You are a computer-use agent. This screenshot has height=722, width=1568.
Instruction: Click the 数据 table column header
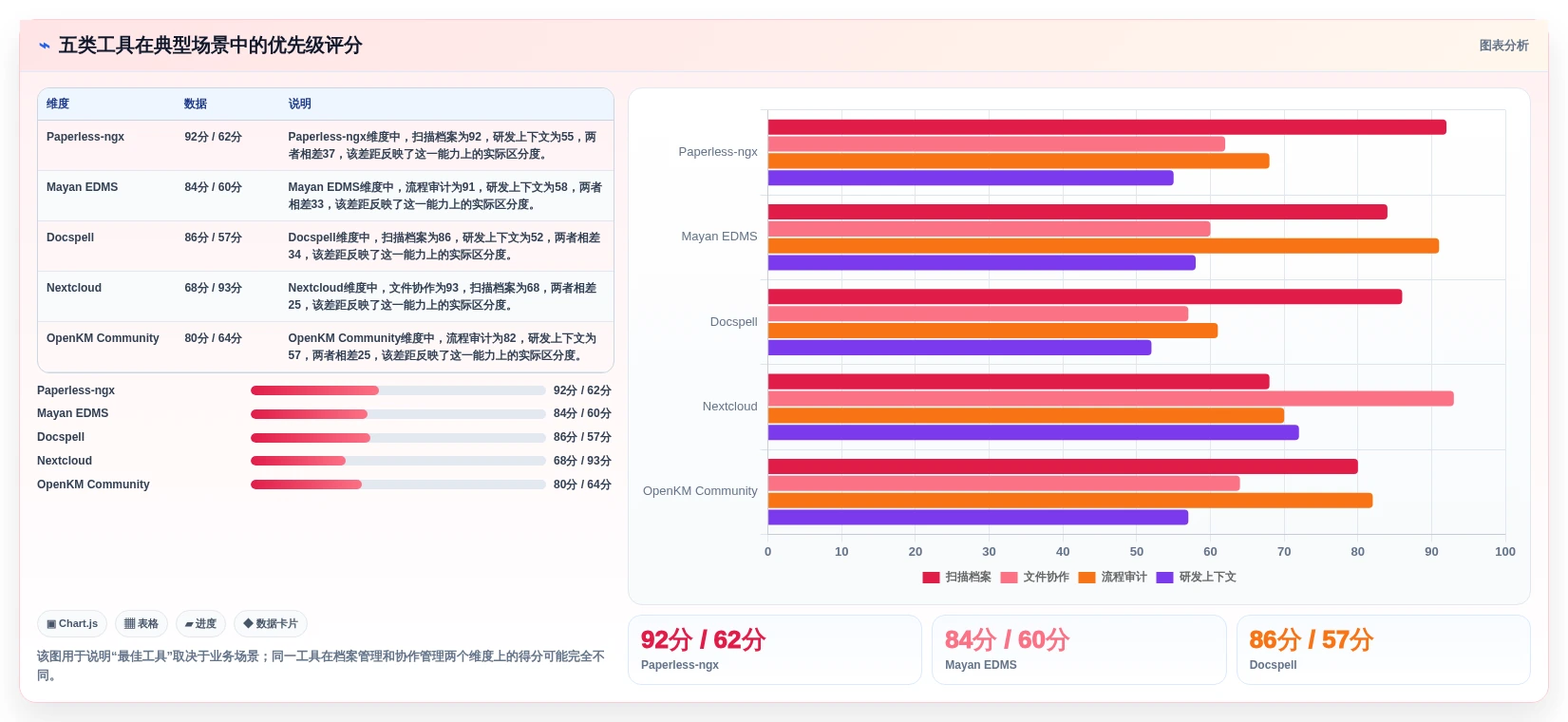pyautogui.click(x=196, y=104)
